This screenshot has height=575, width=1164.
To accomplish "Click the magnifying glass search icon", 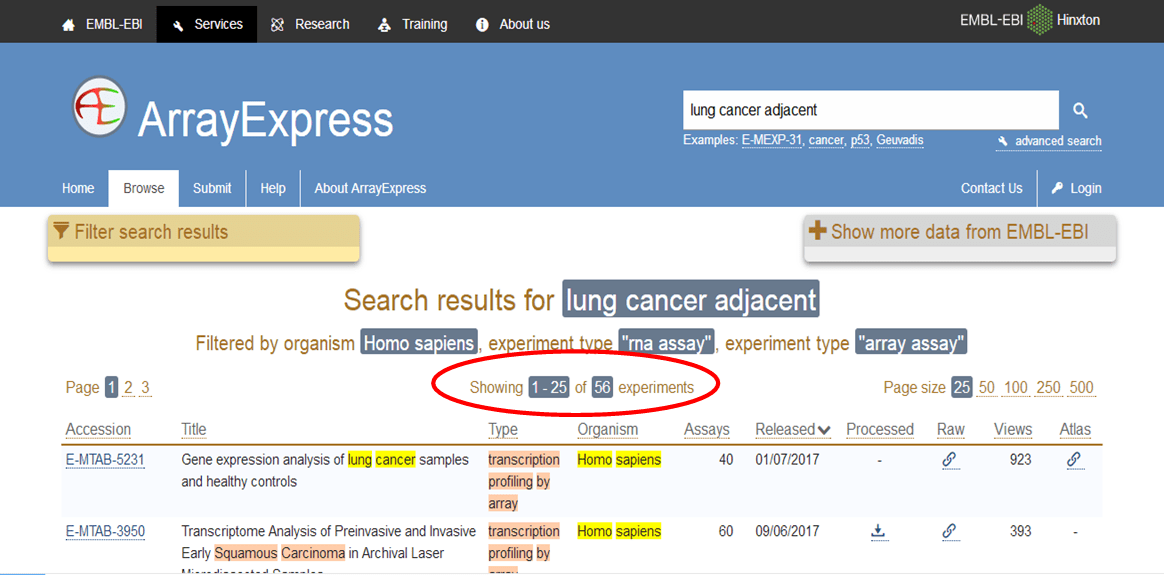I will click(1080, 111).
